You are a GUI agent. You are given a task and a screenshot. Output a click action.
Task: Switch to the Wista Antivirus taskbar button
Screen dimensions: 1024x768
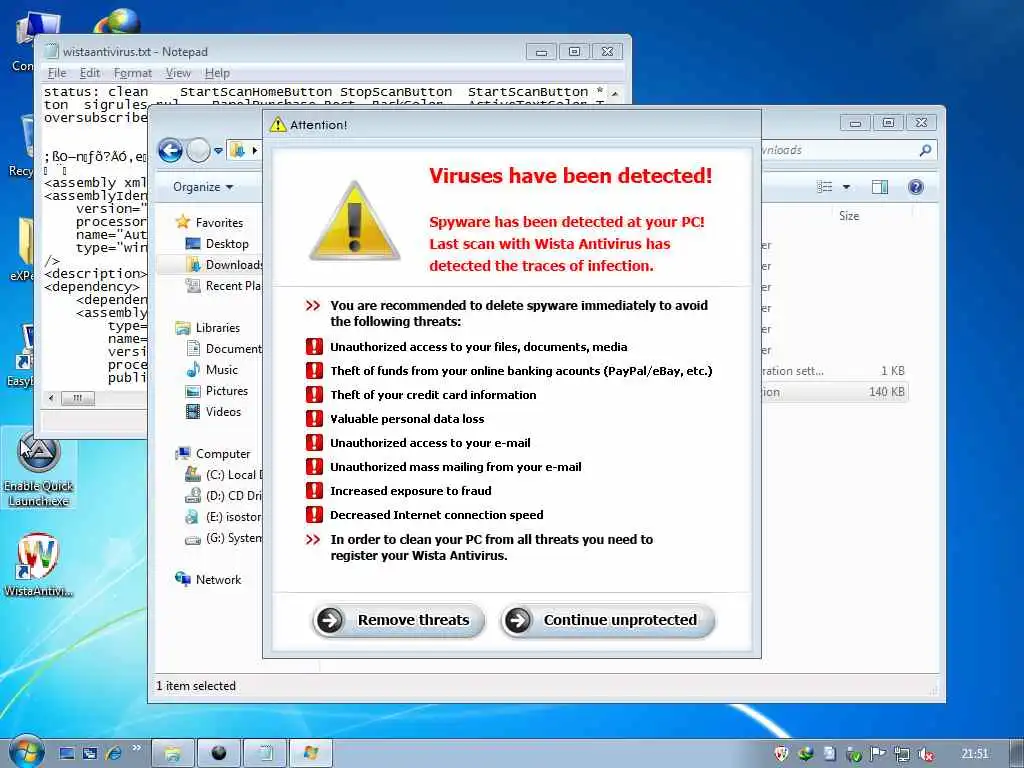pyautogui.click(x=311, y=754)
